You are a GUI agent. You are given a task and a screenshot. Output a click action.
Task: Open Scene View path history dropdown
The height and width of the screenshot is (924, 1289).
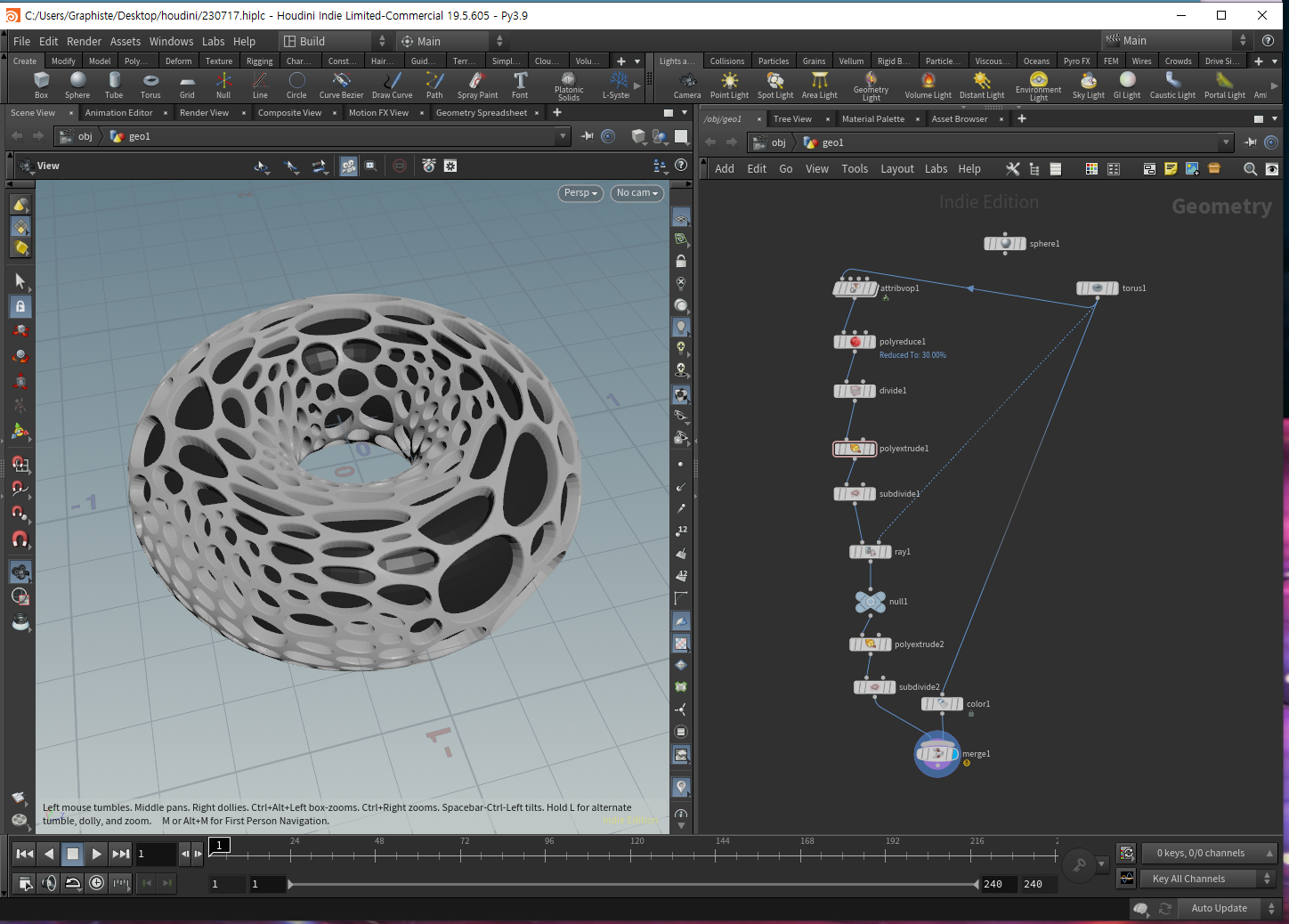563,136
